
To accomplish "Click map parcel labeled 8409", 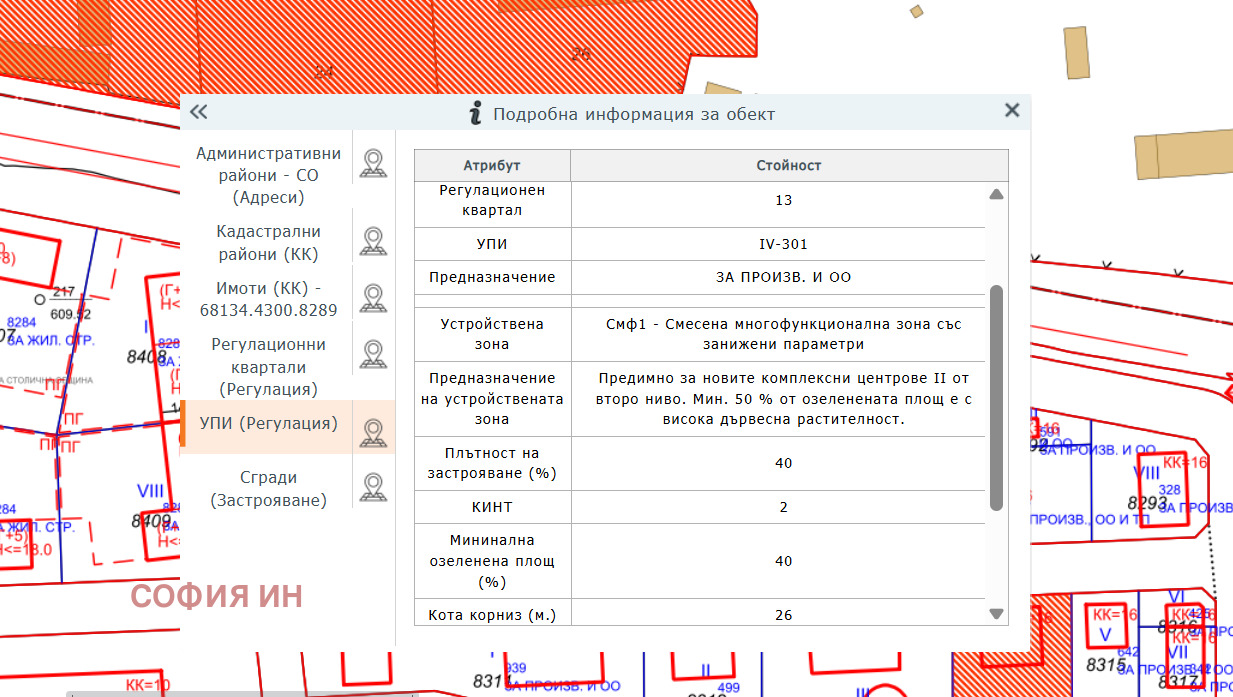I will point(151,521).
